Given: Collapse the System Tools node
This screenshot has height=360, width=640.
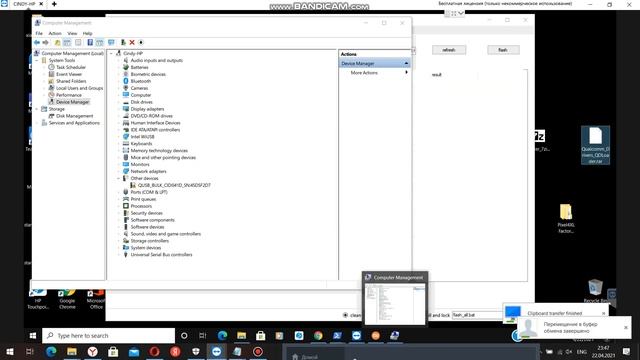Looking at the screenshot, I should pyautogui.click(x=37, y=60).
